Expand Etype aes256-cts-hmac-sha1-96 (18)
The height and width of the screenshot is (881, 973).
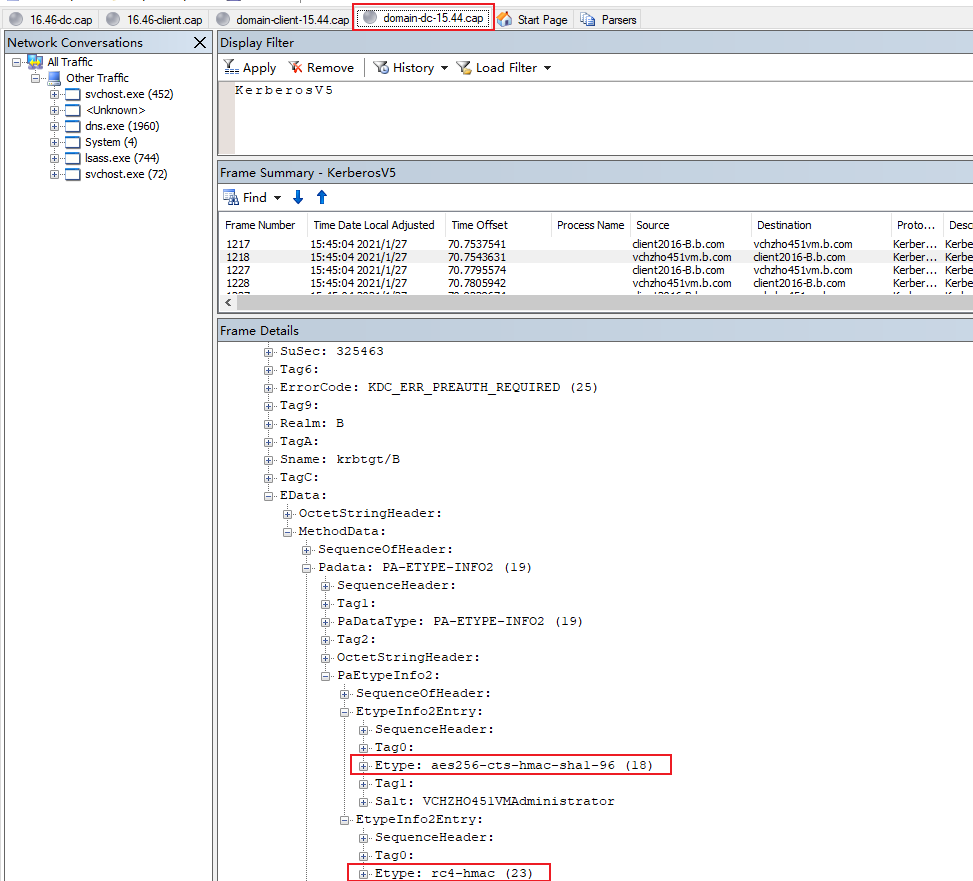[364, 766]
